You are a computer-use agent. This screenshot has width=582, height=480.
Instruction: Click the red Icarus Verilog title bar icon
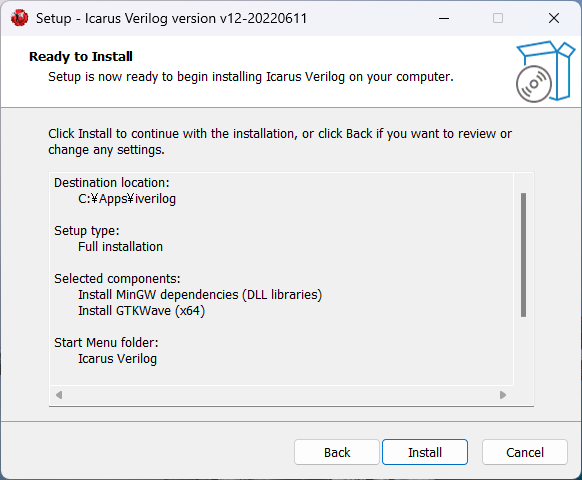19,18
